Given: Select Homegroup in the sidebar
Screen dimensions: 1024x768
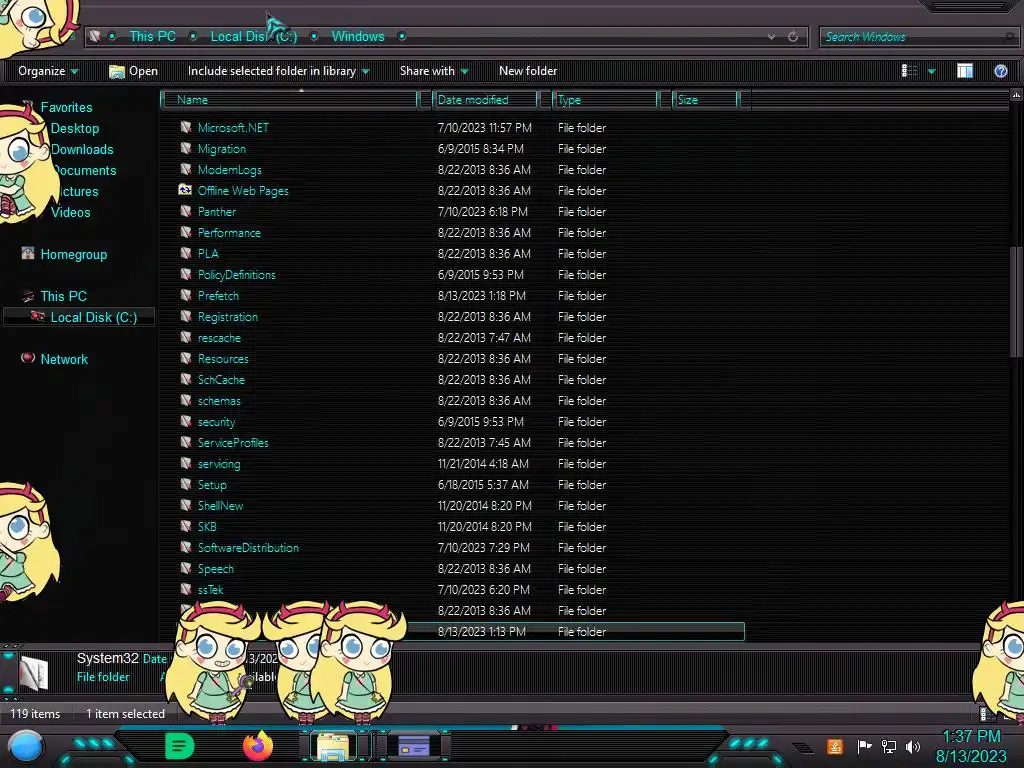Looking at the screenshot, I should 73,255.
